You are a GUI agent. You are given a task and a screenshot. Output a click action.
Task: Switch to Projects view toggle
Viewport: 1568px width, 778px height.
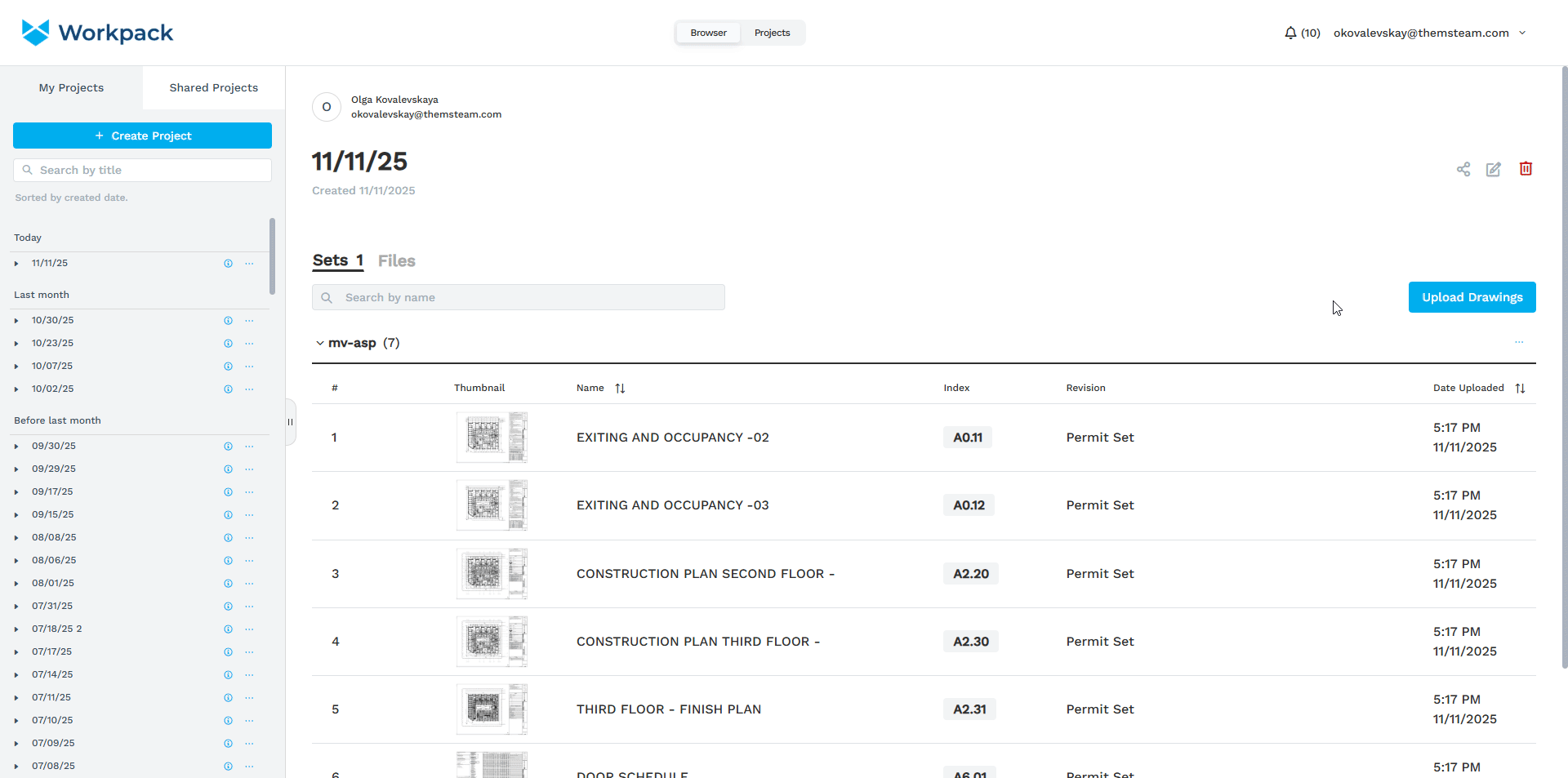772,33
